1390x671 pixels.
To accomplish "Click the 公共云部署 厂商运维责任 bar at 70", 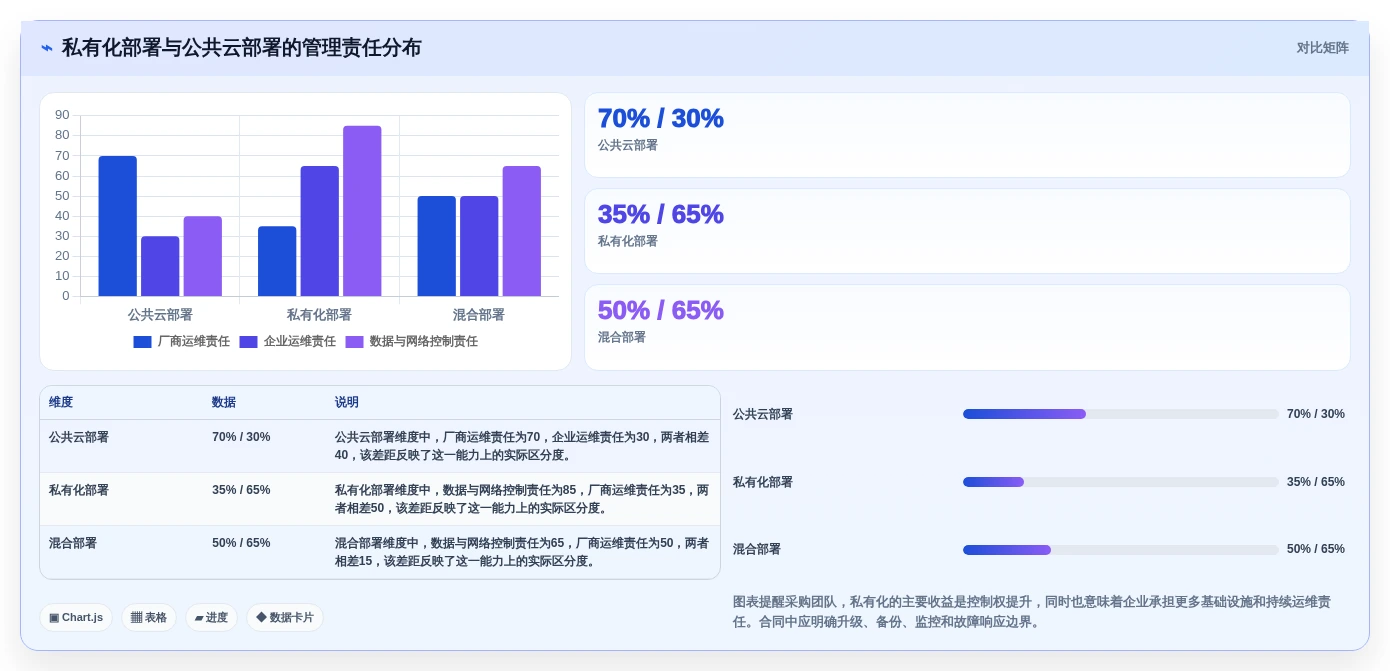I will click(x=117, y=226).
